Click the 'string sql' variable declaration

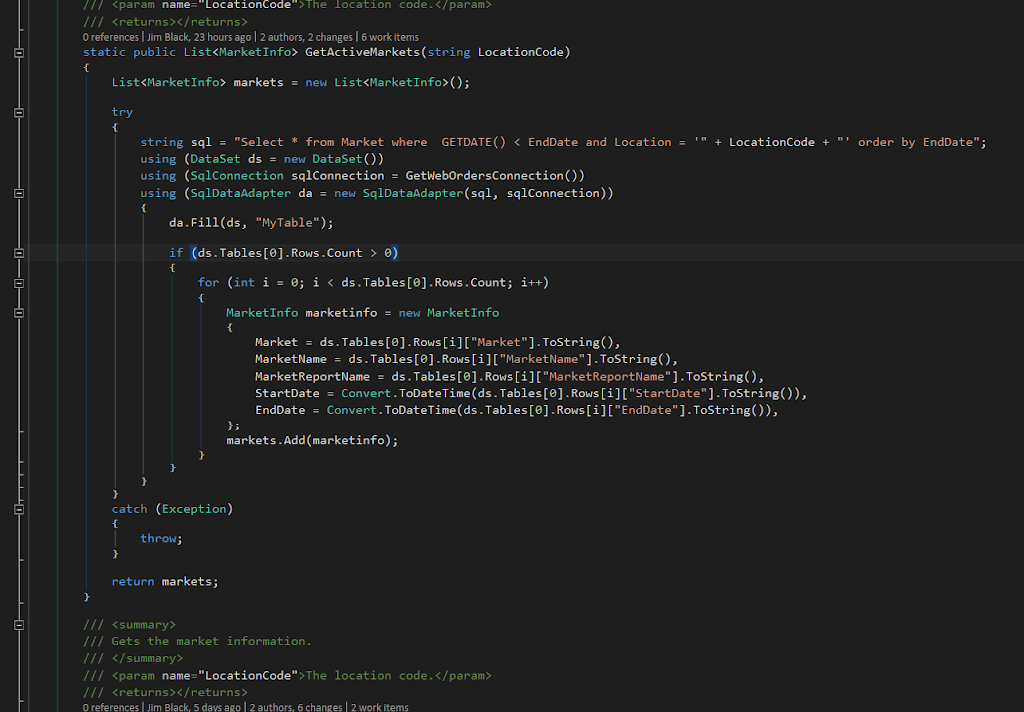[x=176, y=142]
